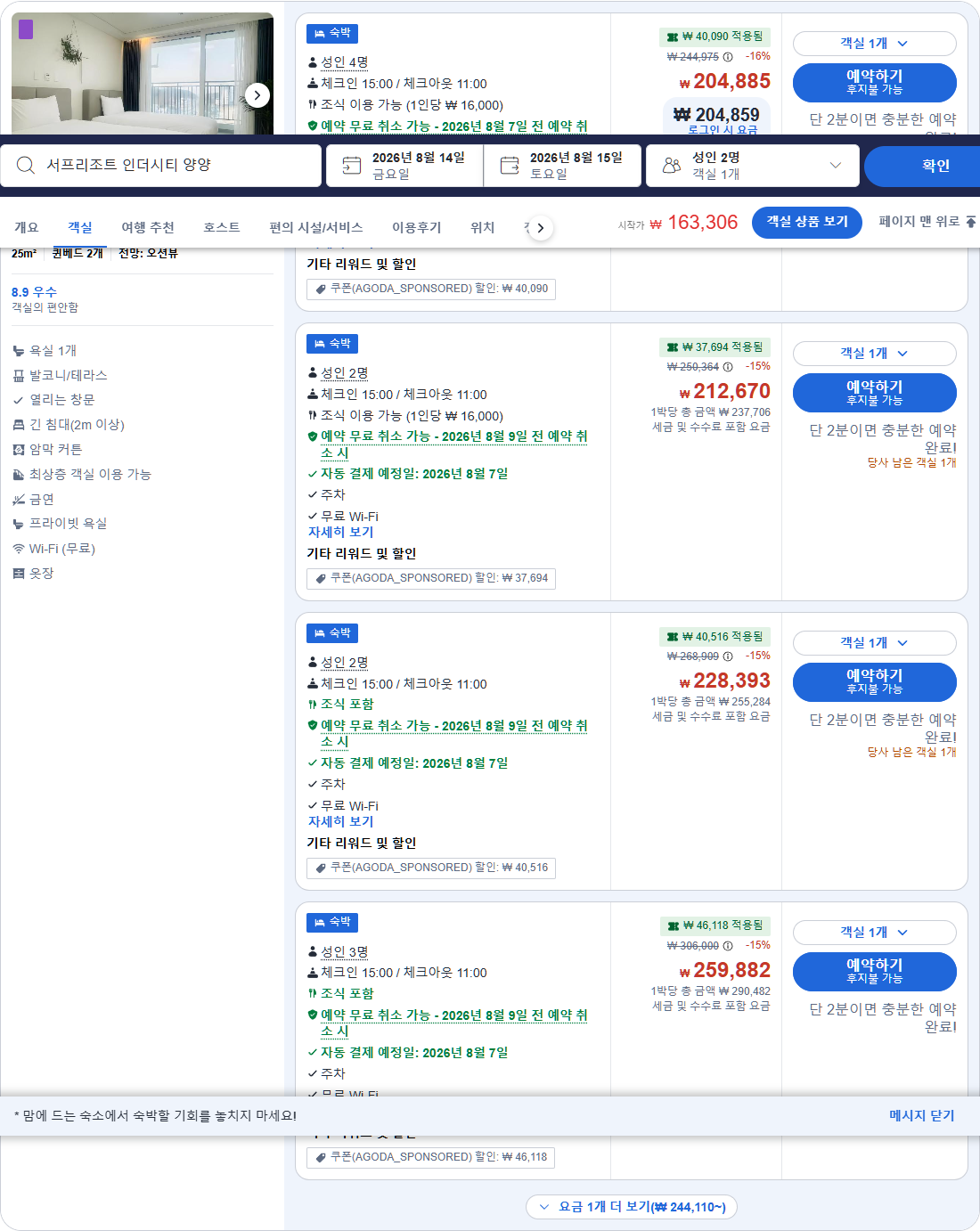
Task: Click 예약하기 for the ₩204,885 offer
Action: point(875,83)
